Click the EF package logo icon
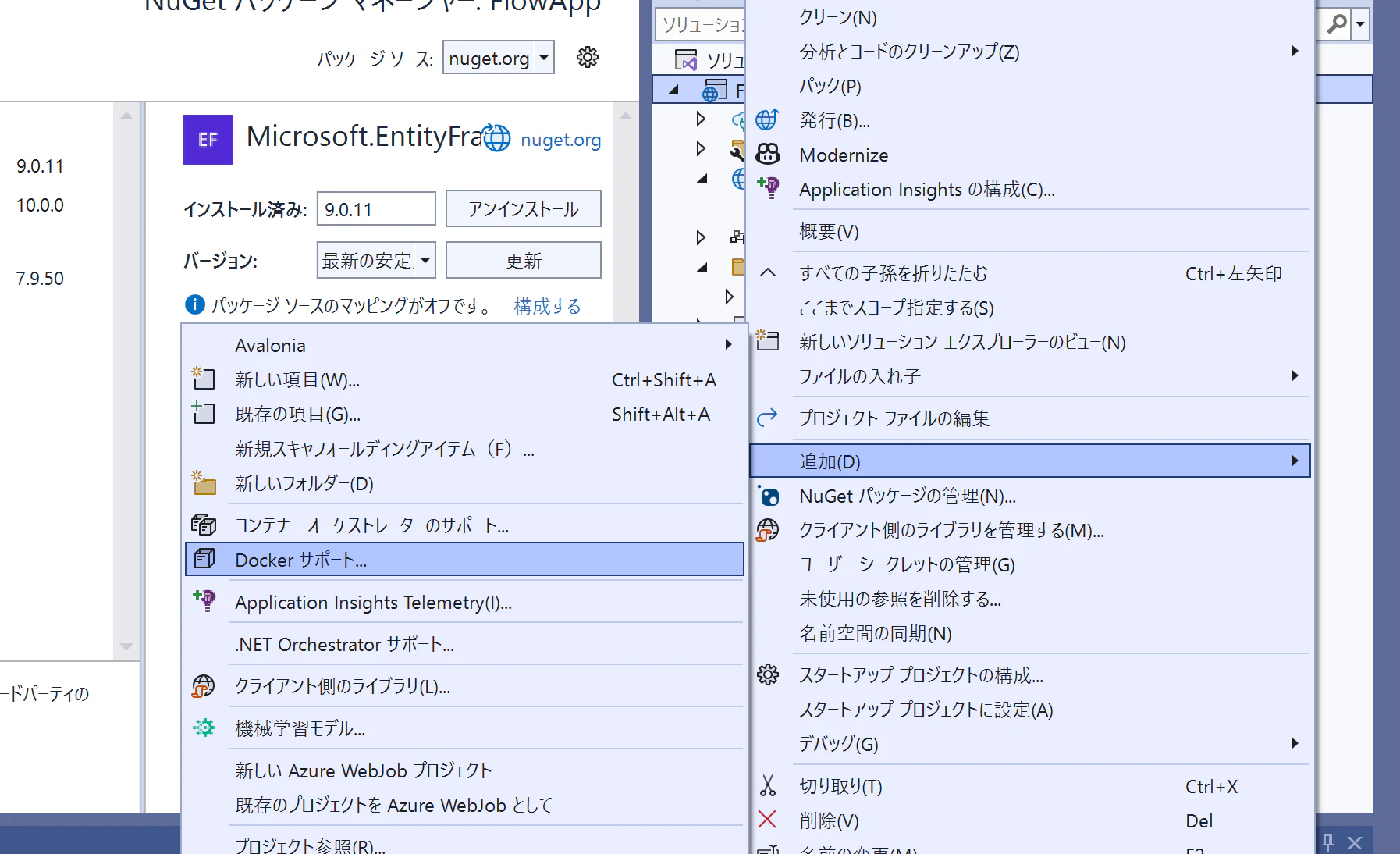This screenshot has width=1400, height=854. coord(208,140)
